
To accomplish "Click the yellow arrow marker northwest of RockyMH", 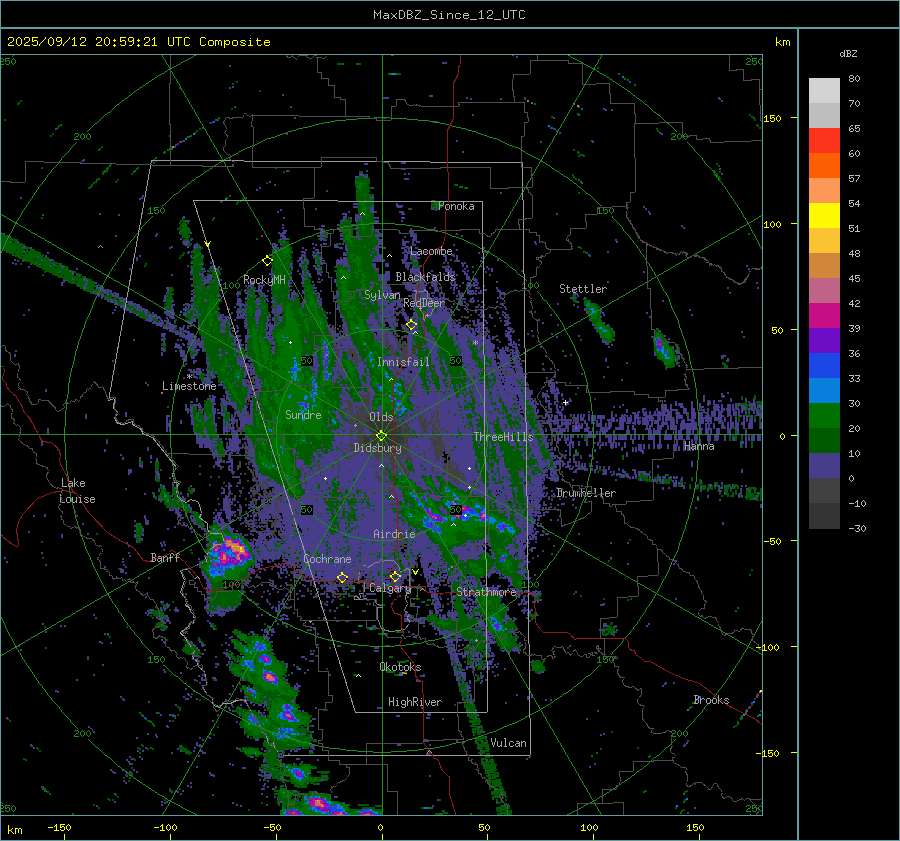I will pyautogui.click(x=208, y=244).
